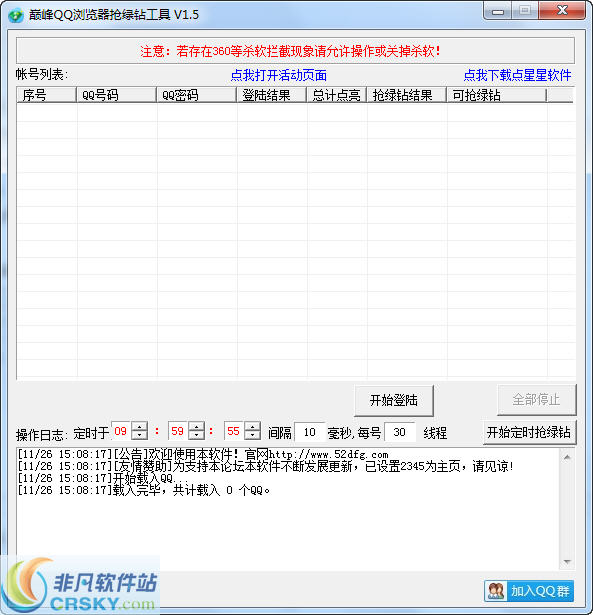Click the 全部停止 button
The height and width of the screenshot is (615, 593).
pyautogui.click(x=536, y=399)
